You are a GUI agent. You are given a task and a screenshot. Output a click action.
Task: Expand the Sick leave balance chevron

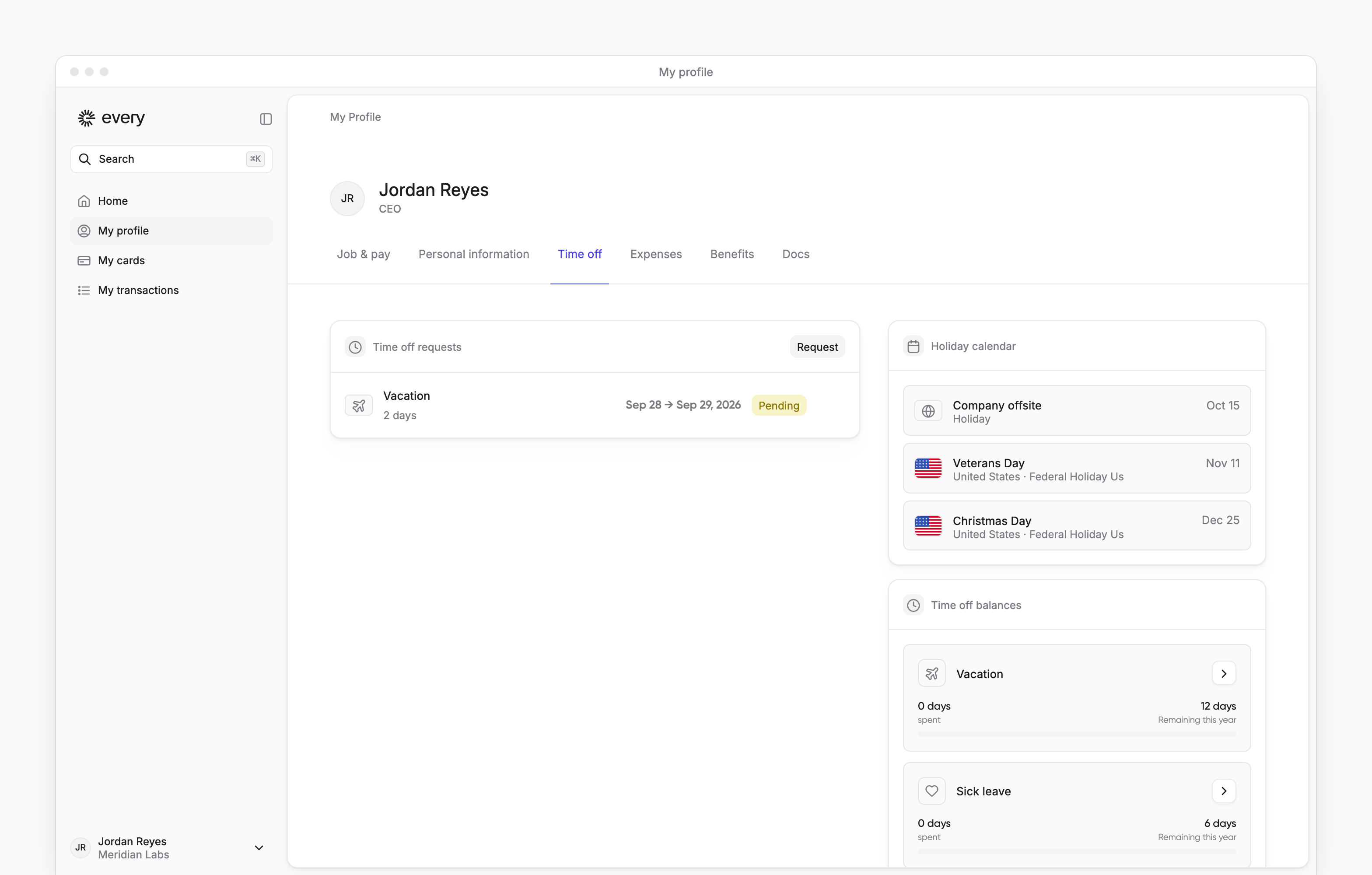pyautogui.click(x=1224, y=791)
